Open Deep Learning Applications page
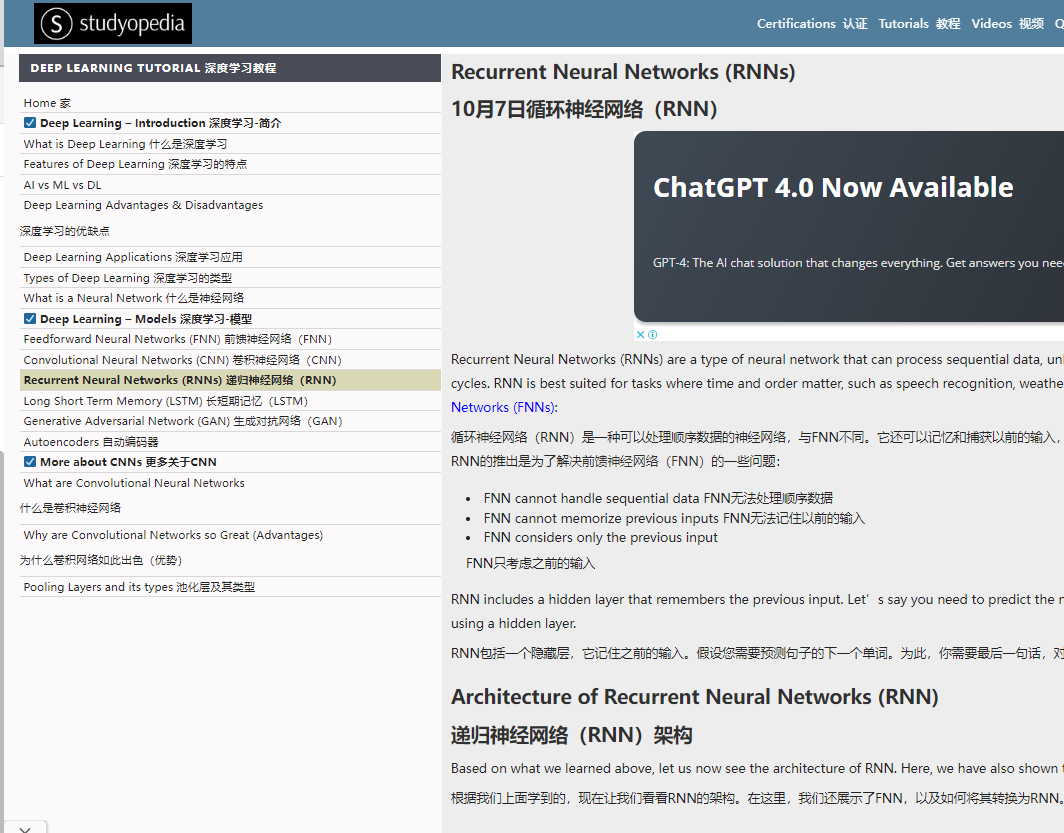The image size is (1064, 833). click(x=132, y=257)
